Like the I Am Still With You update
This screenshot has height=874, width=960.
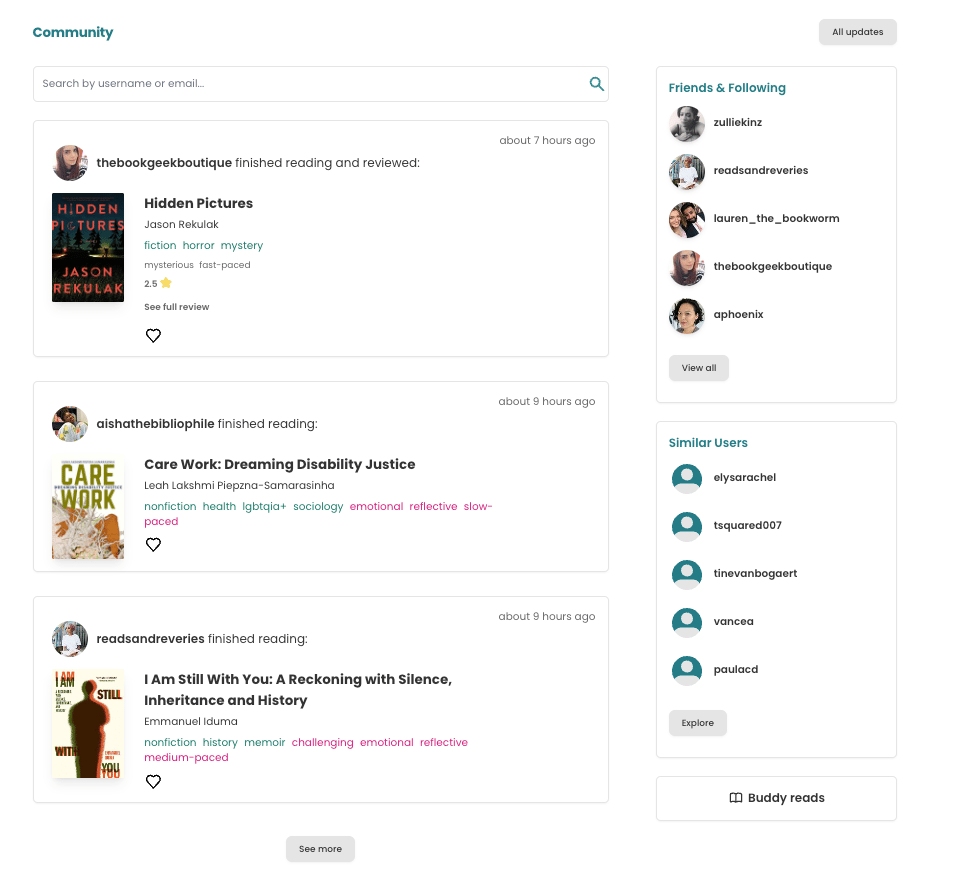[x=153, y=782]
